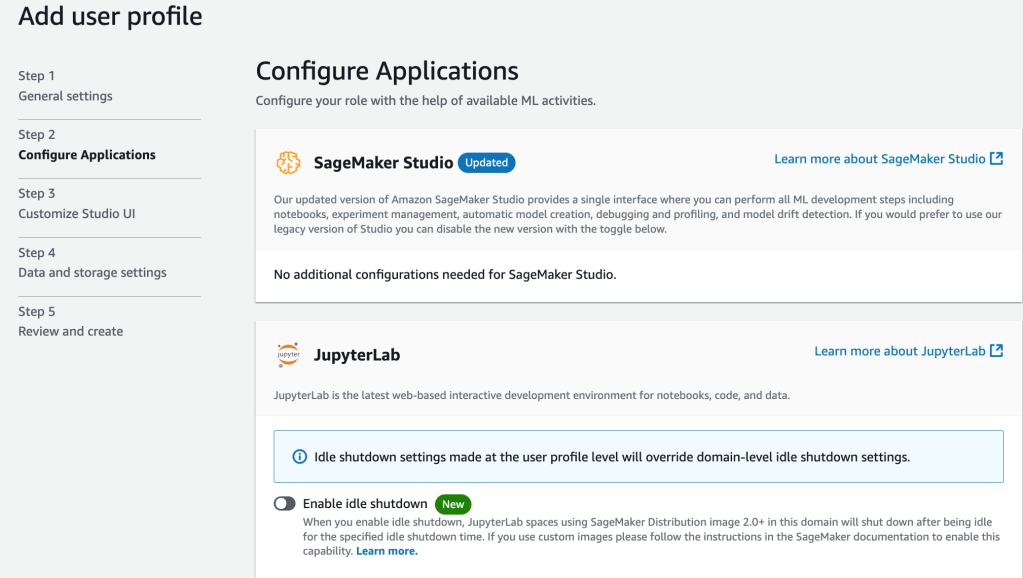Click the Configure Applications page heading
The image size is (1023, 578).
tap(387, 72)
